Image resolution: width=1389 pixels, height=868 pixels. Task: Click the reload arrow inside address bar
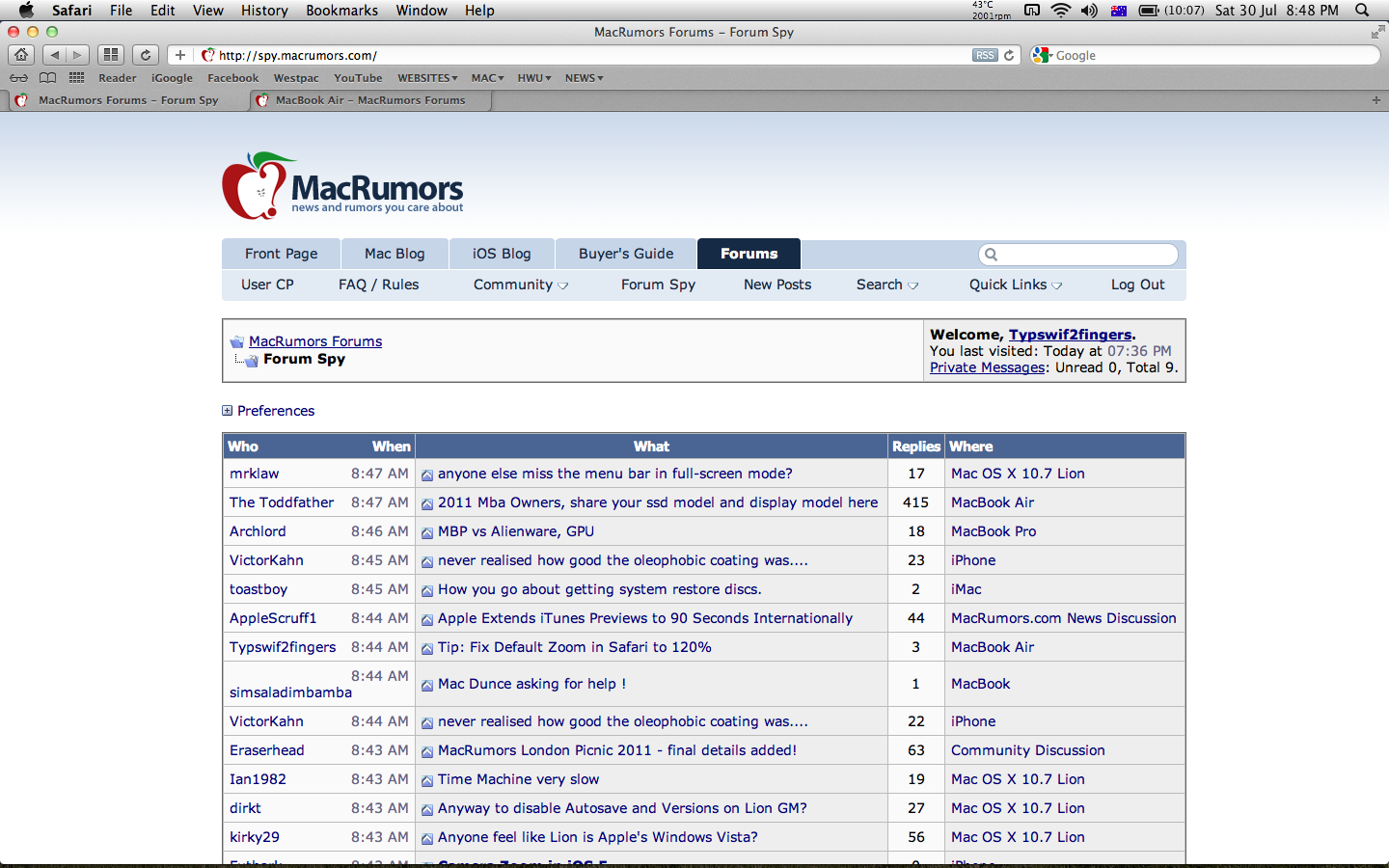[x=1009, y=55]
